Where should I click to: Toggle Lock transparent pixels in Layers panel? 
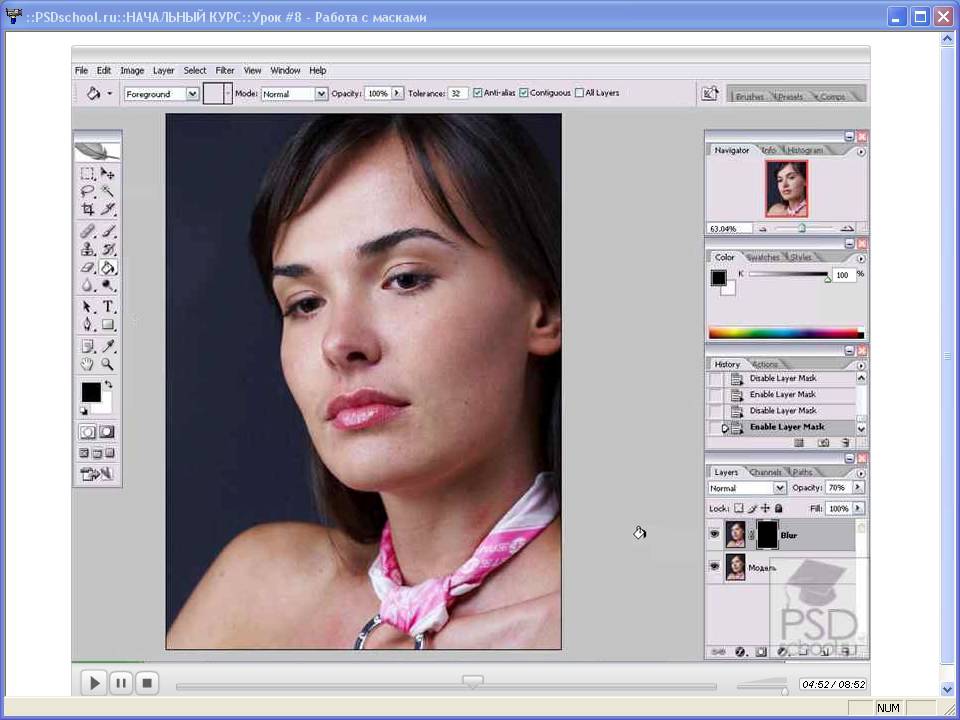[739, 508]
